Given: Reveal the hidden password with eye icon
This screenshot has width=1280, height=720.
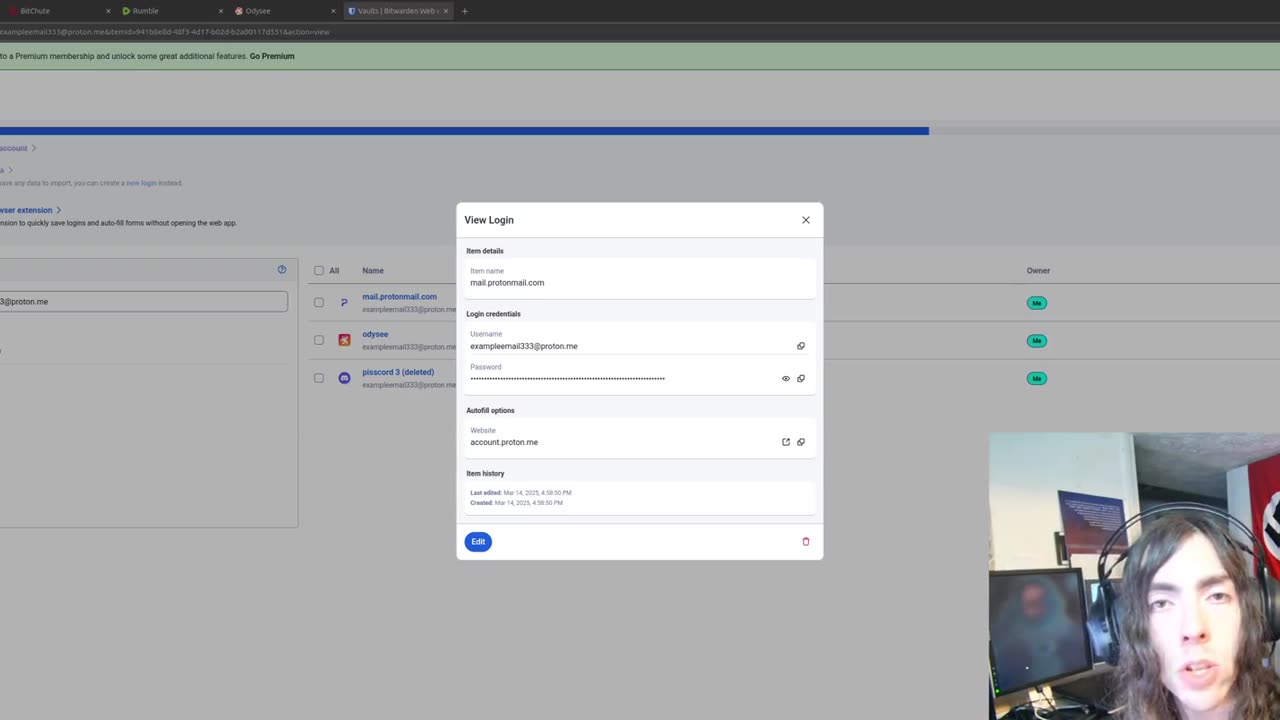Looking at the screenshot, I should (785, 379).
